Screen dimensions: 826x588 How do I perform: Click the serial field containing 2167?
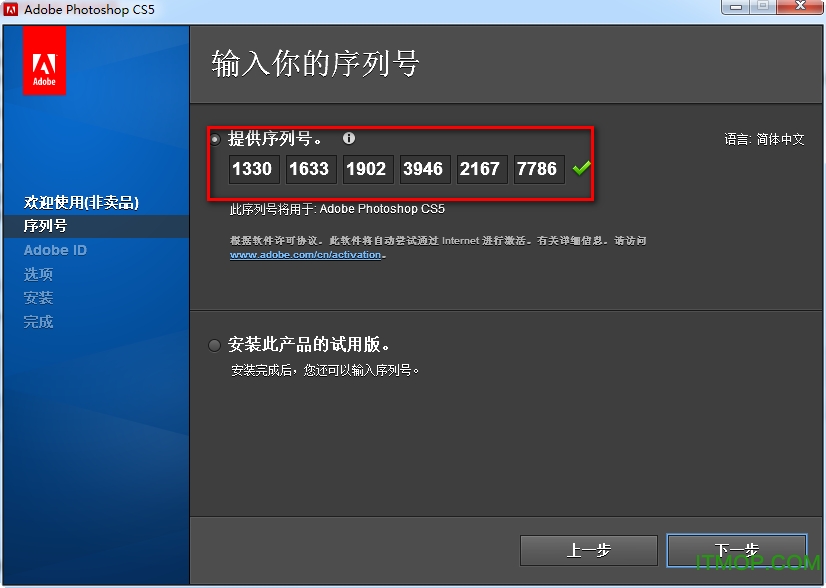click(x=482, y=169)
